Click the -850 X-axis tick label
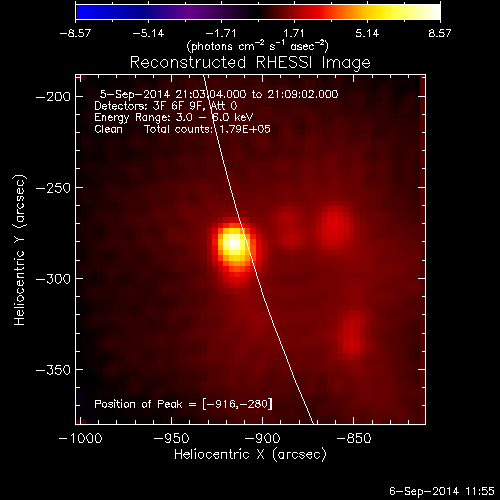Screen dimensions: 500x500 353,438
